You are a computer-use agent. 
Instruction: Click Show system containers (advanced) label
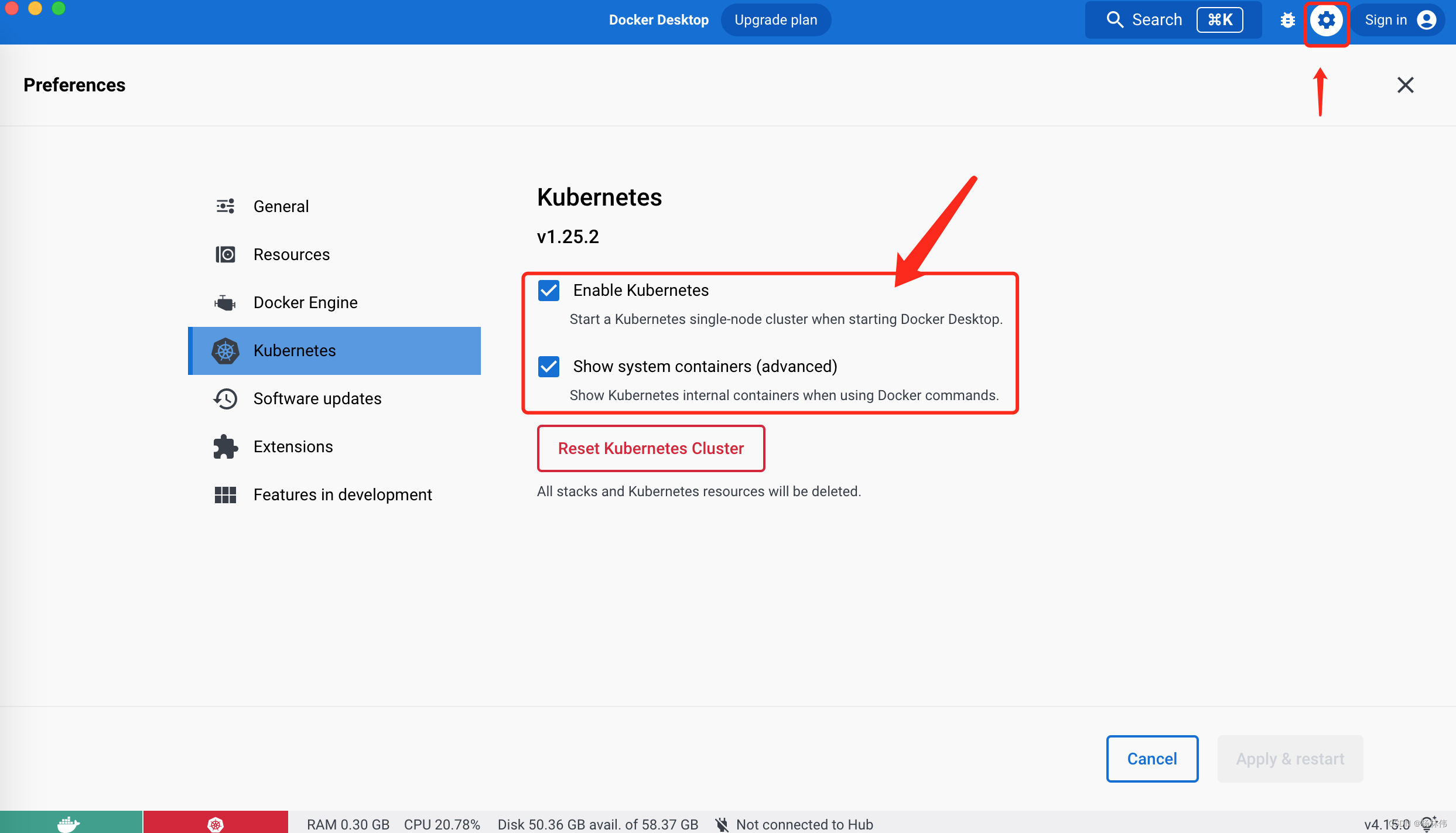[x=705, y=367]
